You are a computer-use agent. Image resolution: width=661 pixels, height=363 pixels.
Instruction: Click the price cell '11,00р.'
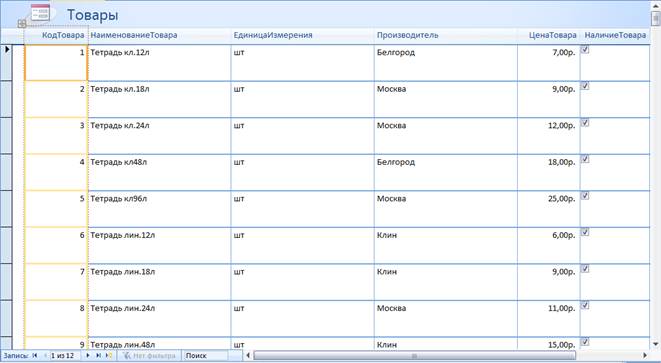[548, 318]
